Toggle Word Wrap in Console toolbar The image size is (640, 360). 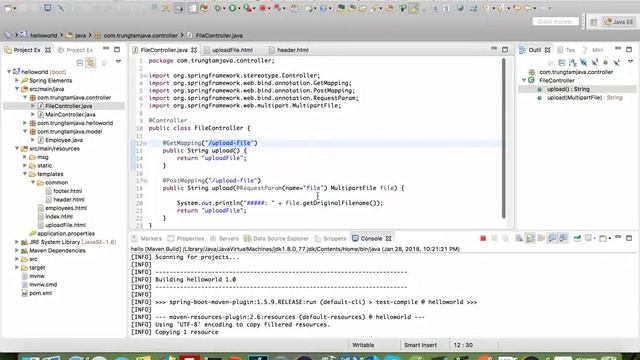(x=541, y=238)
